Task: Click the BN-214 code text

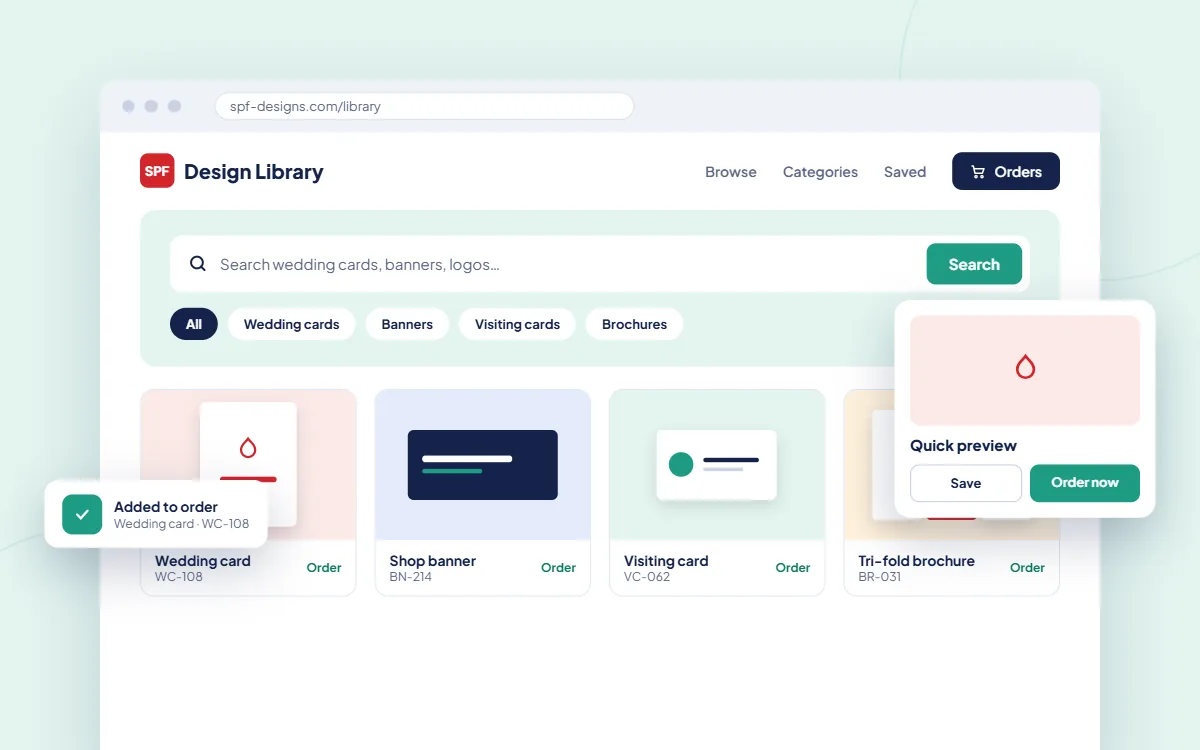Action: click(411, 577)
